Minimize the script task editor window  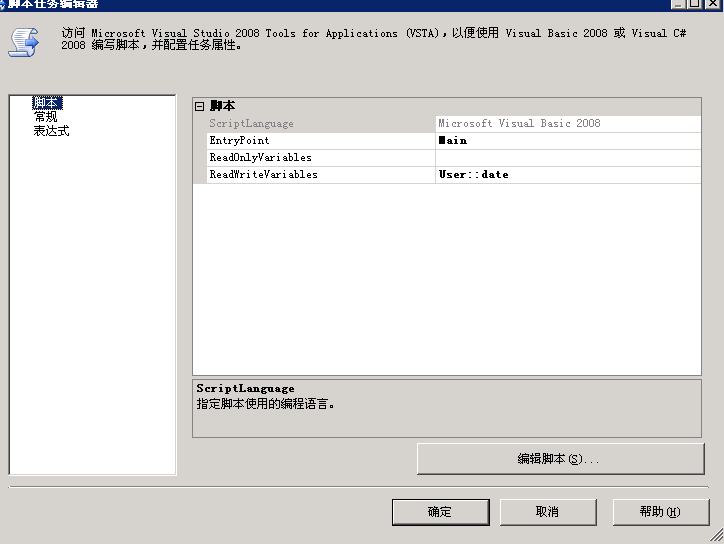click(x=678, y=4)
